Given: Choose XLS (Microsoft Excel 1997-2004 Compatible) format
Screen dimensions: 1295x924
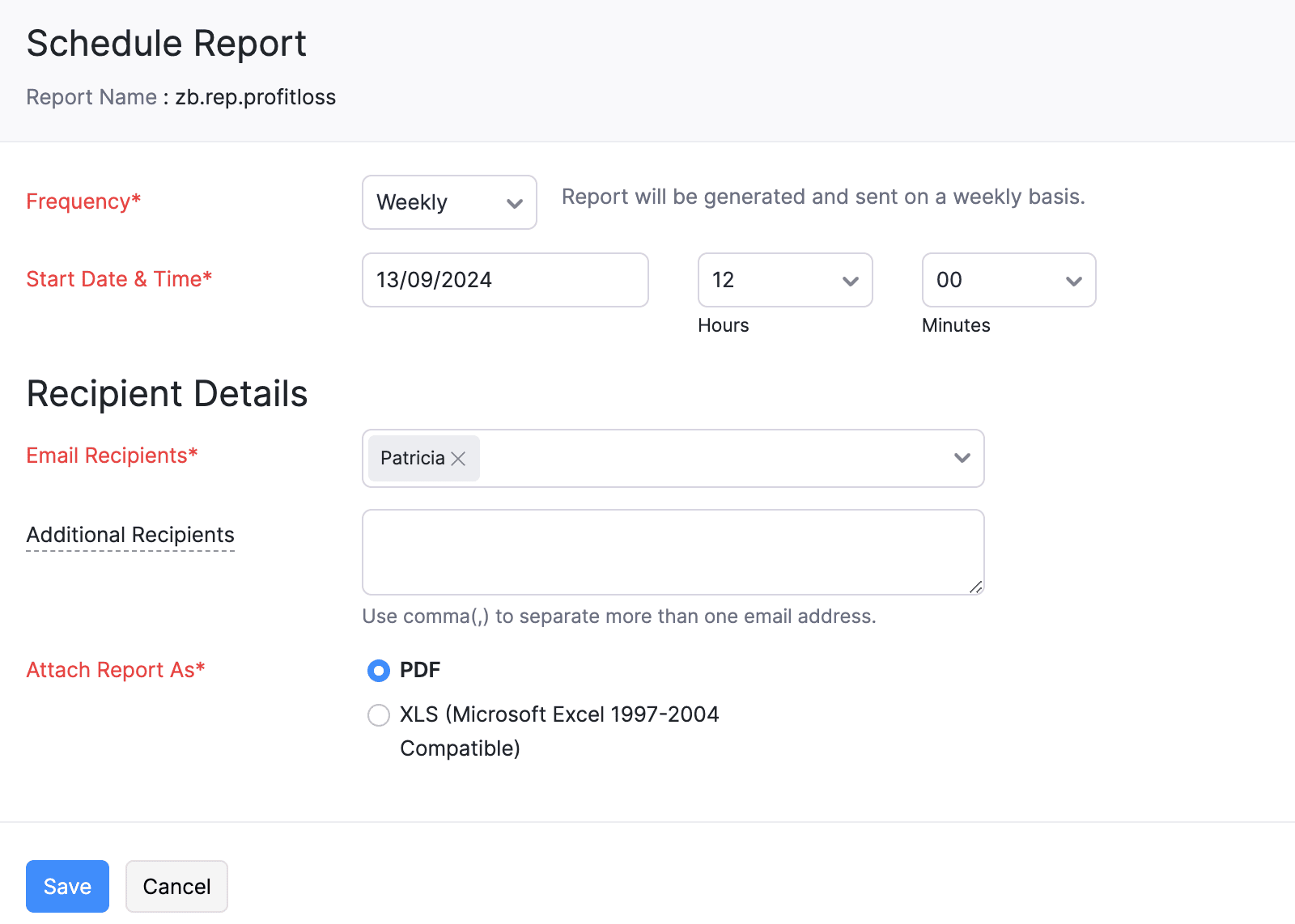Looking at the screenshot, I should pos(378,715).
